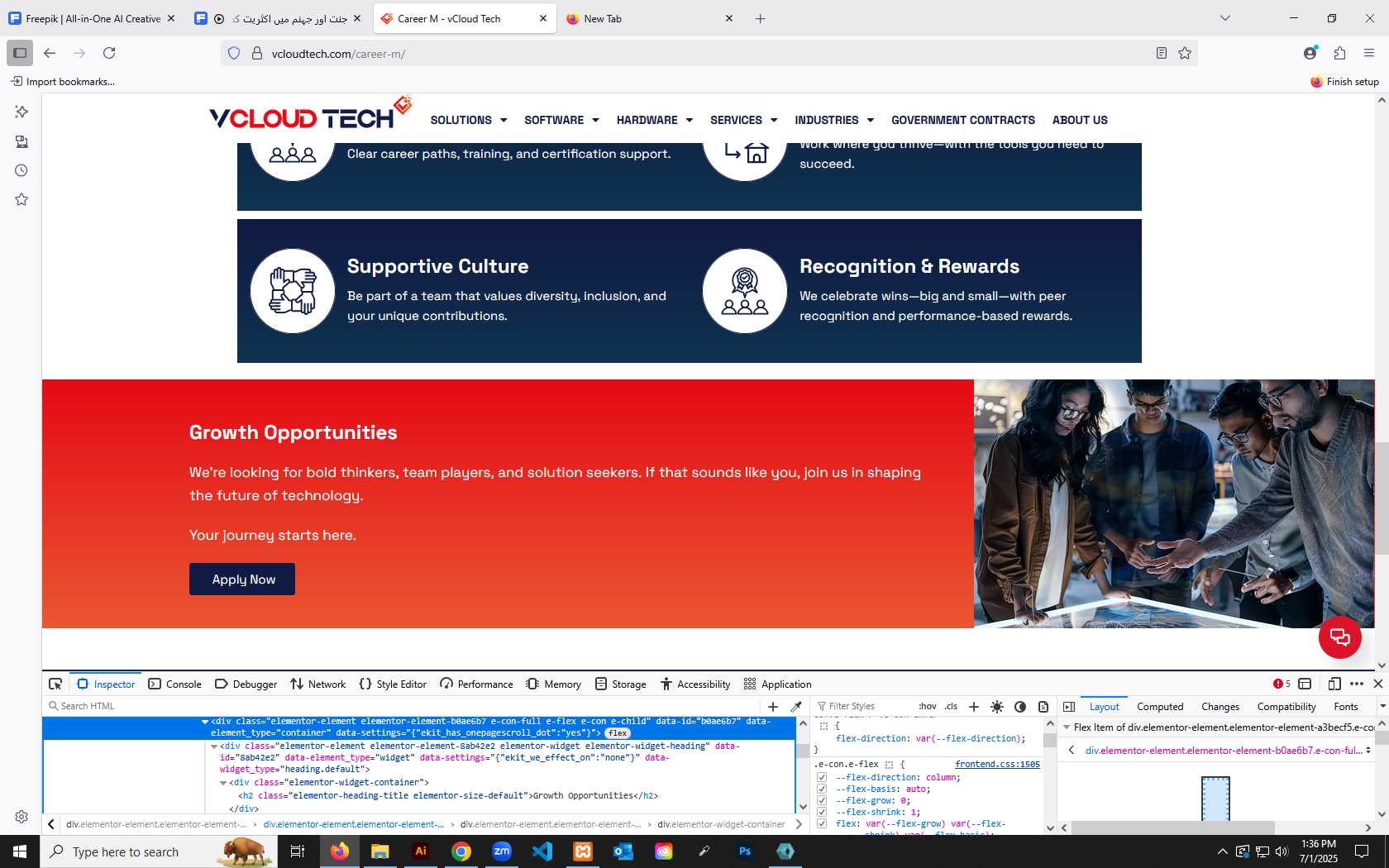This screenshot has width=1389, height=868.
Task: Toggle print media simulation
Action: [1043, 707]
